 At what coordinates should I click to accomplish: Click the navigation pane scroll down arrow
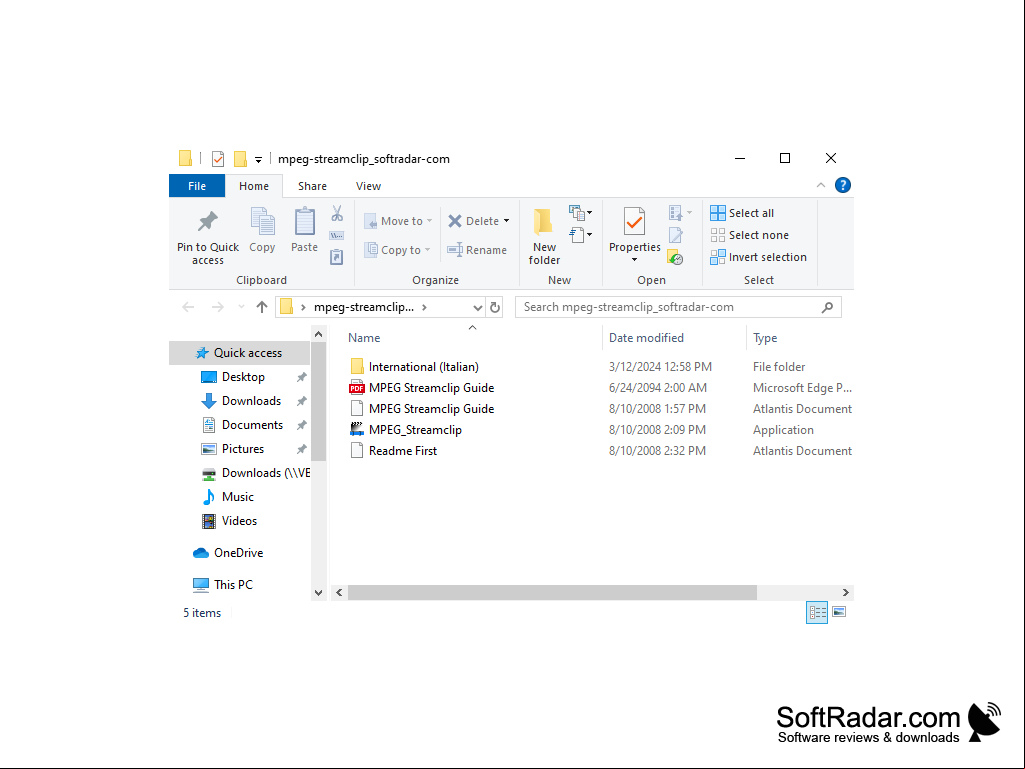click(318, 593)
